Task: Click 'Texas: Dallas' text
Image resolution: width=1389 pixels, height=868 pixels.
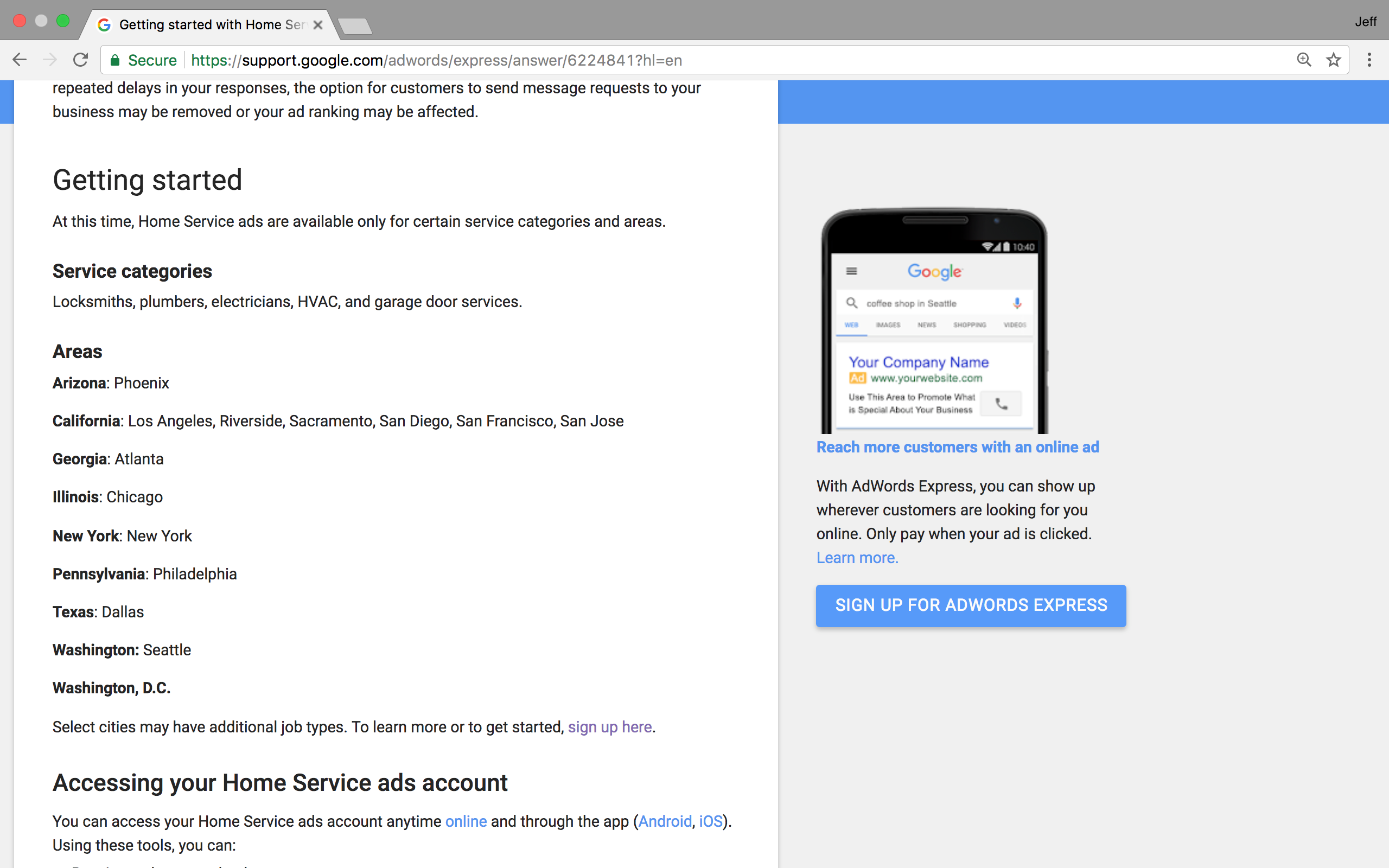Action: pos(98,611)
